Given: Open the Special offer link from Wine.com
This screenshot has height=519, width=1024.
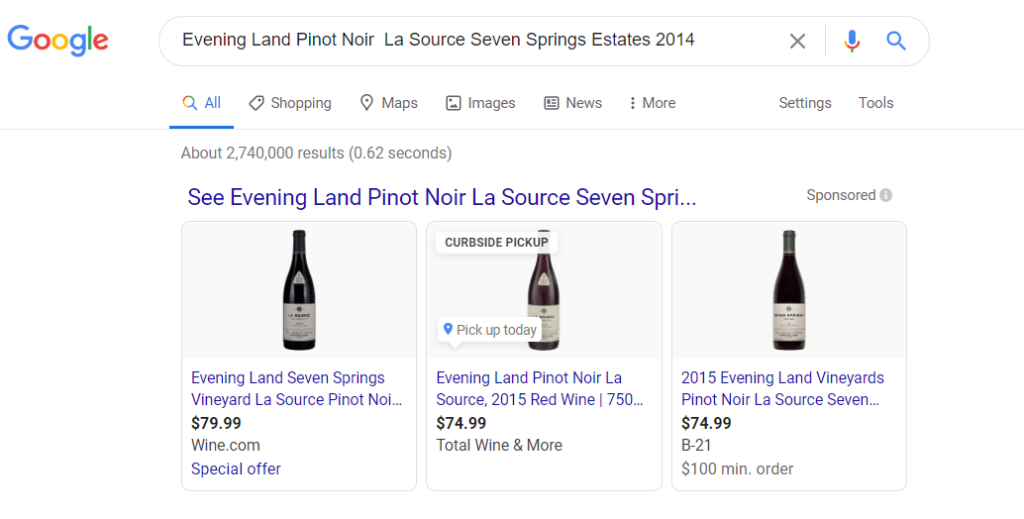Looking at the screenshot, I should click(236, 469).
